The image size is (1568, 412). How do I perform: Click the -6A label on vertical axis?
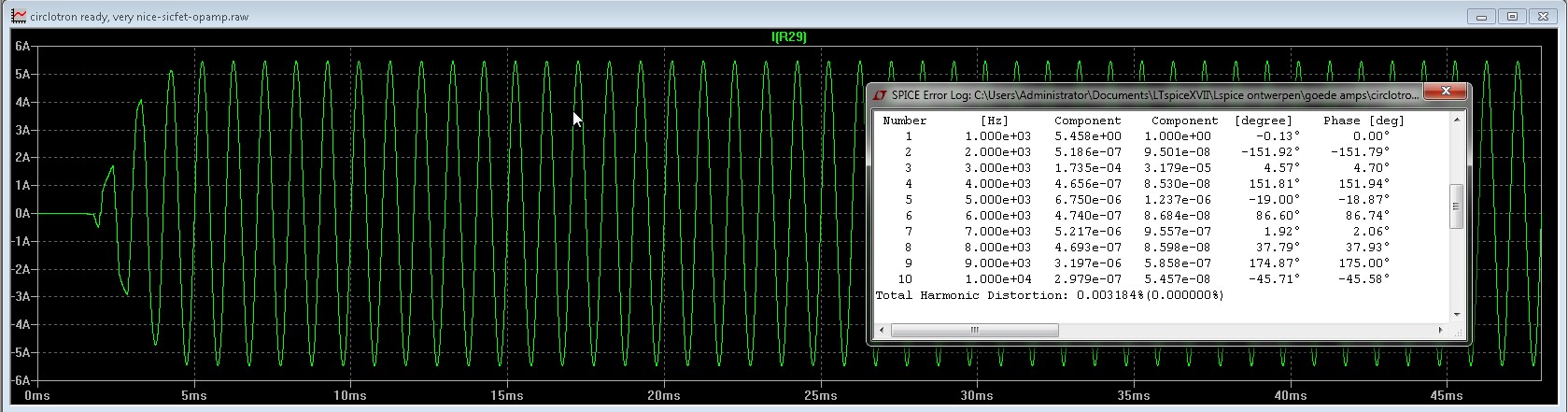tap(21, 381)
